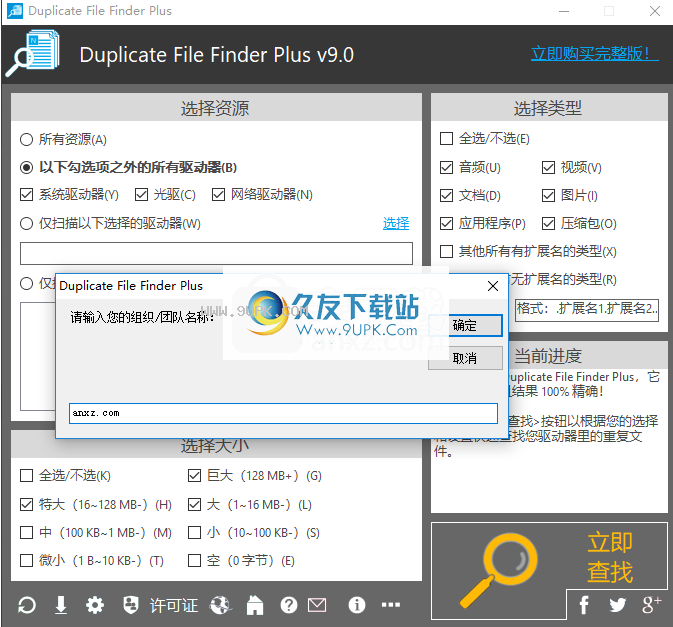
Task: Click the extension format input field
Action: 587,309
